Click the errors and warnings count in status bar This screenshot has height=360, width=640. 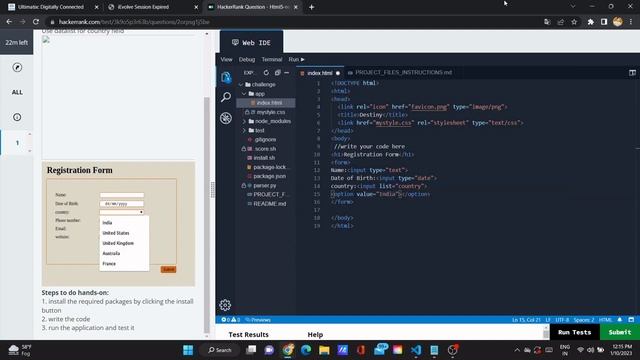tap(231, 320)
